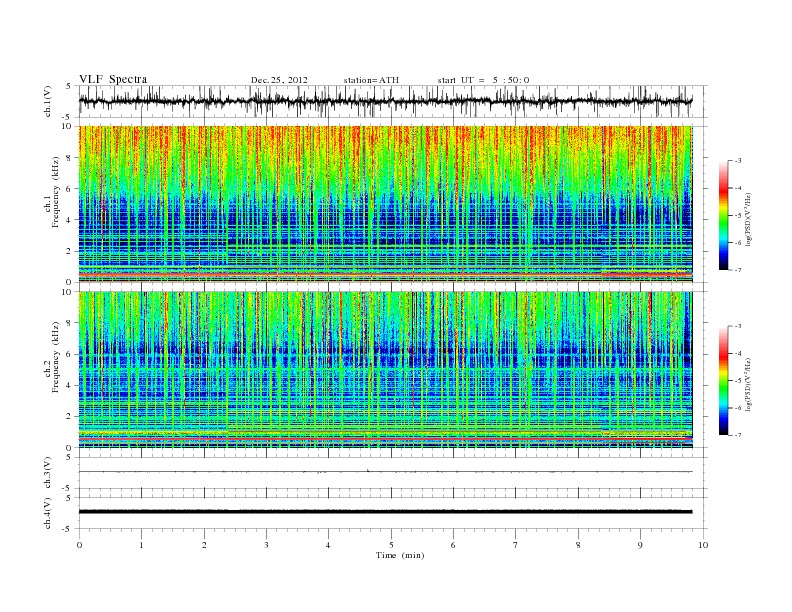Click the "8" kHz tick of ch.1 spectrogram
The image size is (792, 612).
pos(69,158)
